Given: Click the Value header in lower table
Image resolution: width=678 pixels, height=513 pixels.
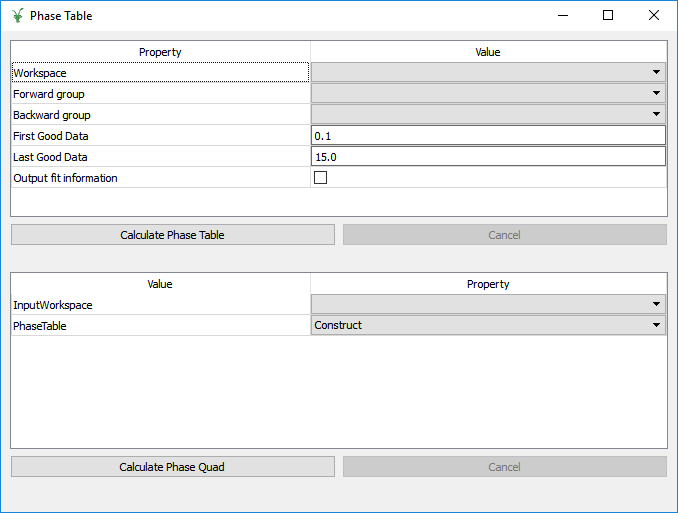Looking at the screenshot, I should click(x=160, y=284).
